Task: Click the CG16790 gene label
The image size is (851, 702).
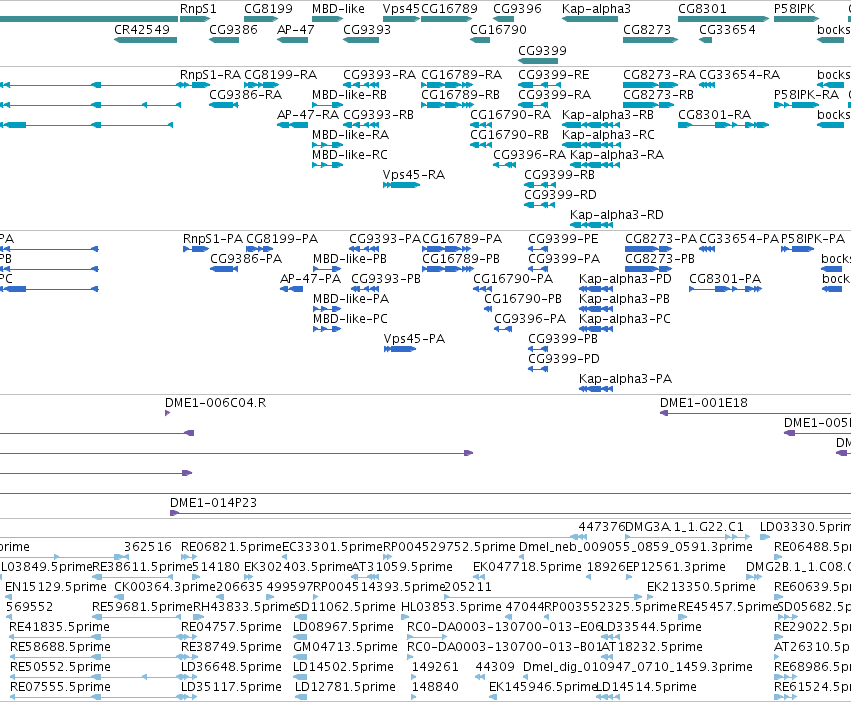Action: (x=498, y=29)
